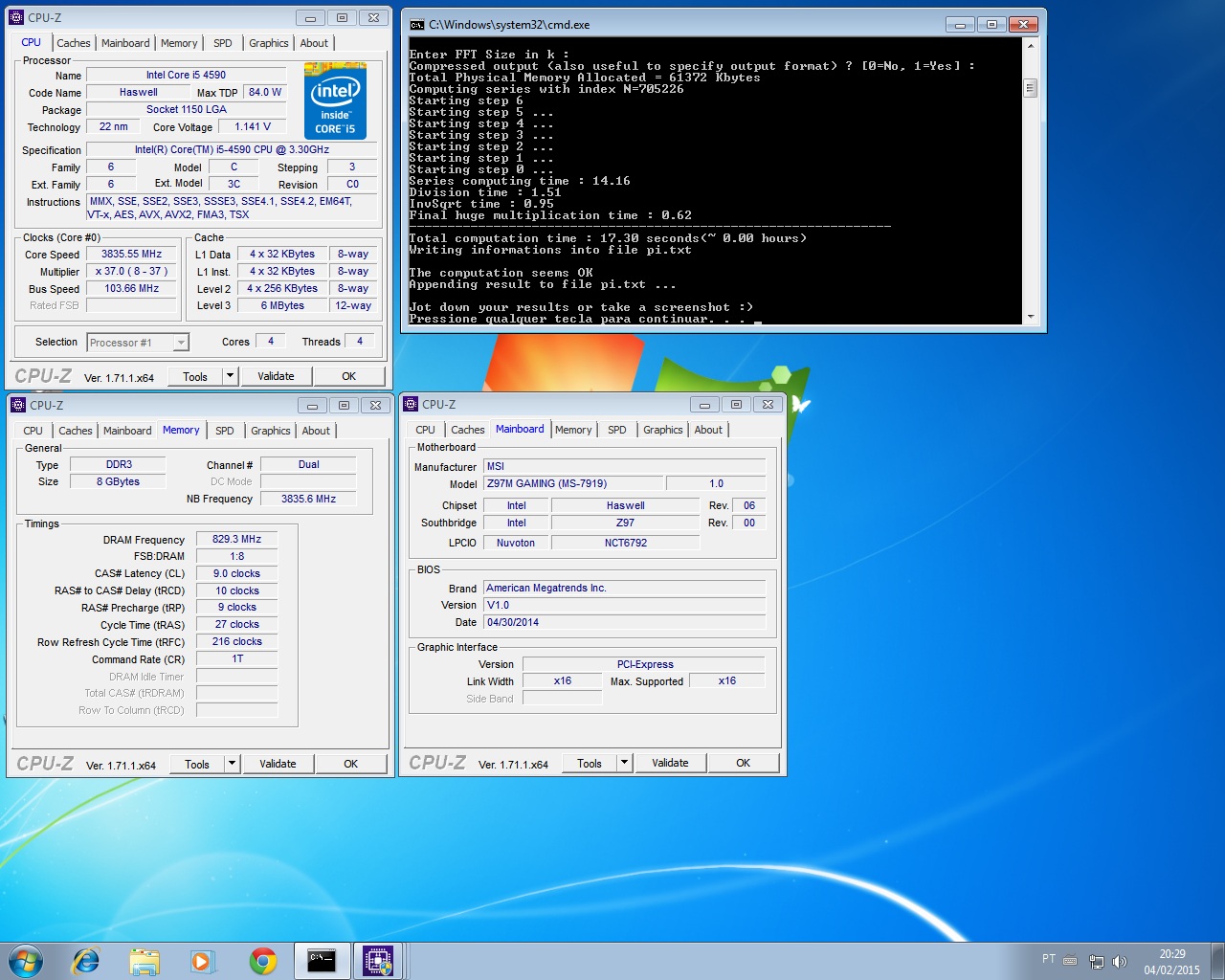Click DRAM Frequency value 829.3 MHz
Viewport: 1225px width, 980px height.
(236, 539)
